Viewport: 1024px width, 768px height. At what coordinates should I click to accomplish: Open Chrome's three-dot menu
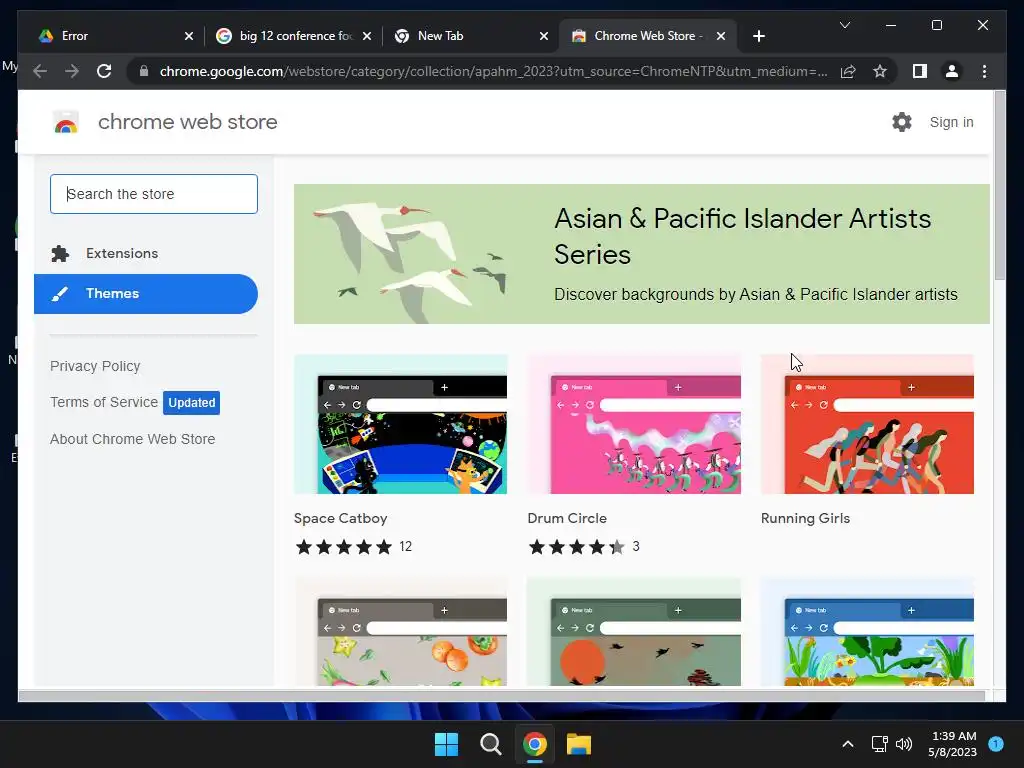pyautogui.click(x=984, y=71)
